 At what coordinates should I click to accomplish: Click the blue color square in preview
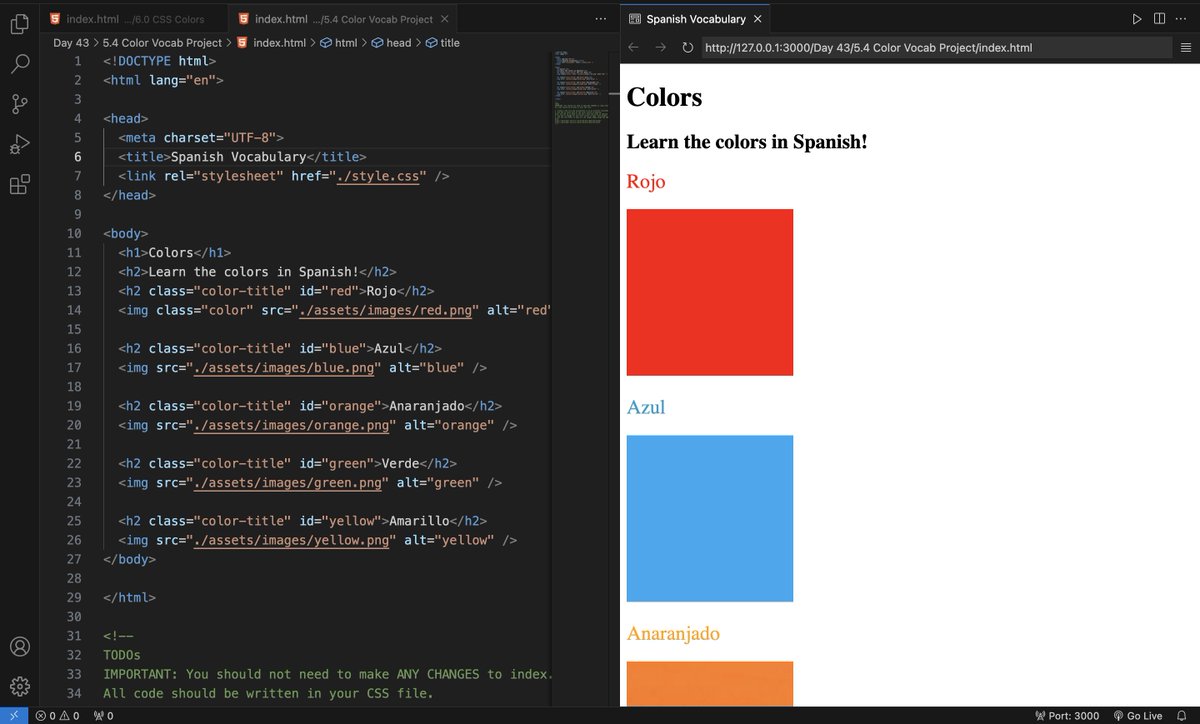[x=710, y=518]
